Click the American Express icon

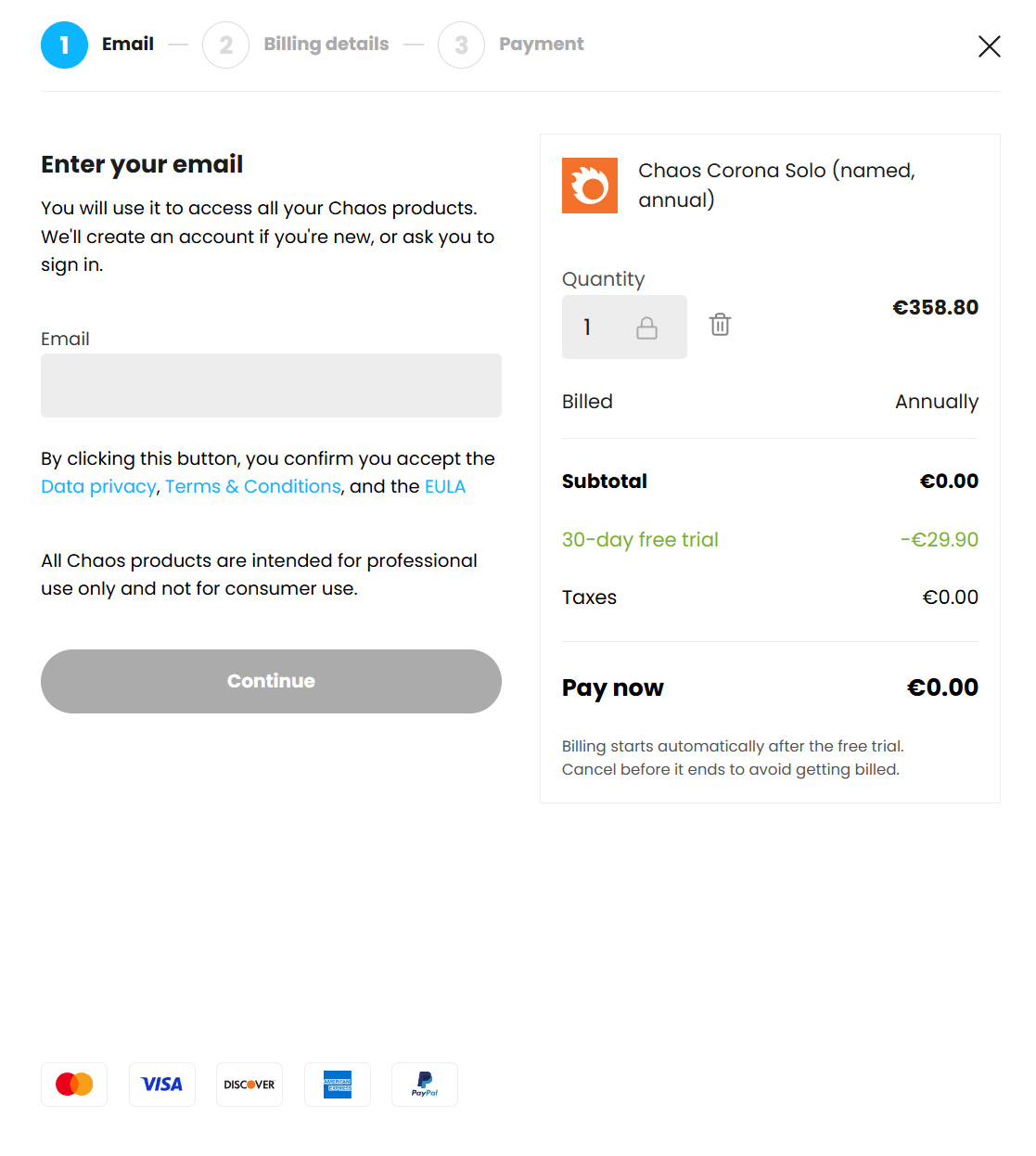click(338, 1085)
